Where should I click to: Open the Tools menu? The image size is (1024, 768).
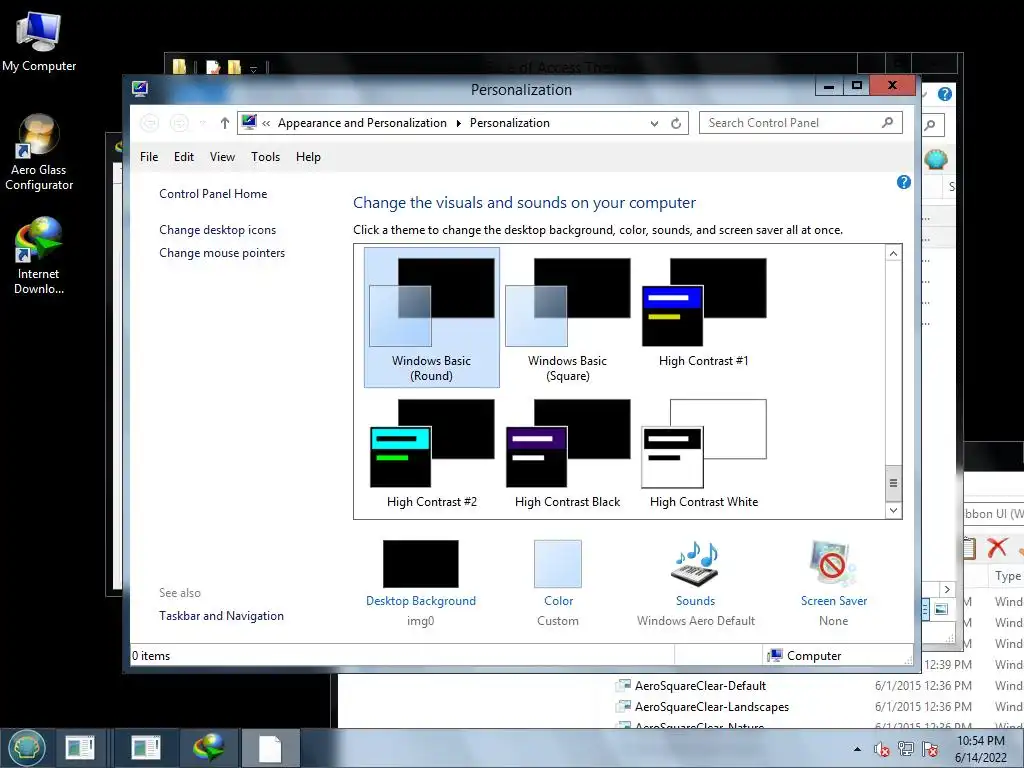(x=265, y=157)
